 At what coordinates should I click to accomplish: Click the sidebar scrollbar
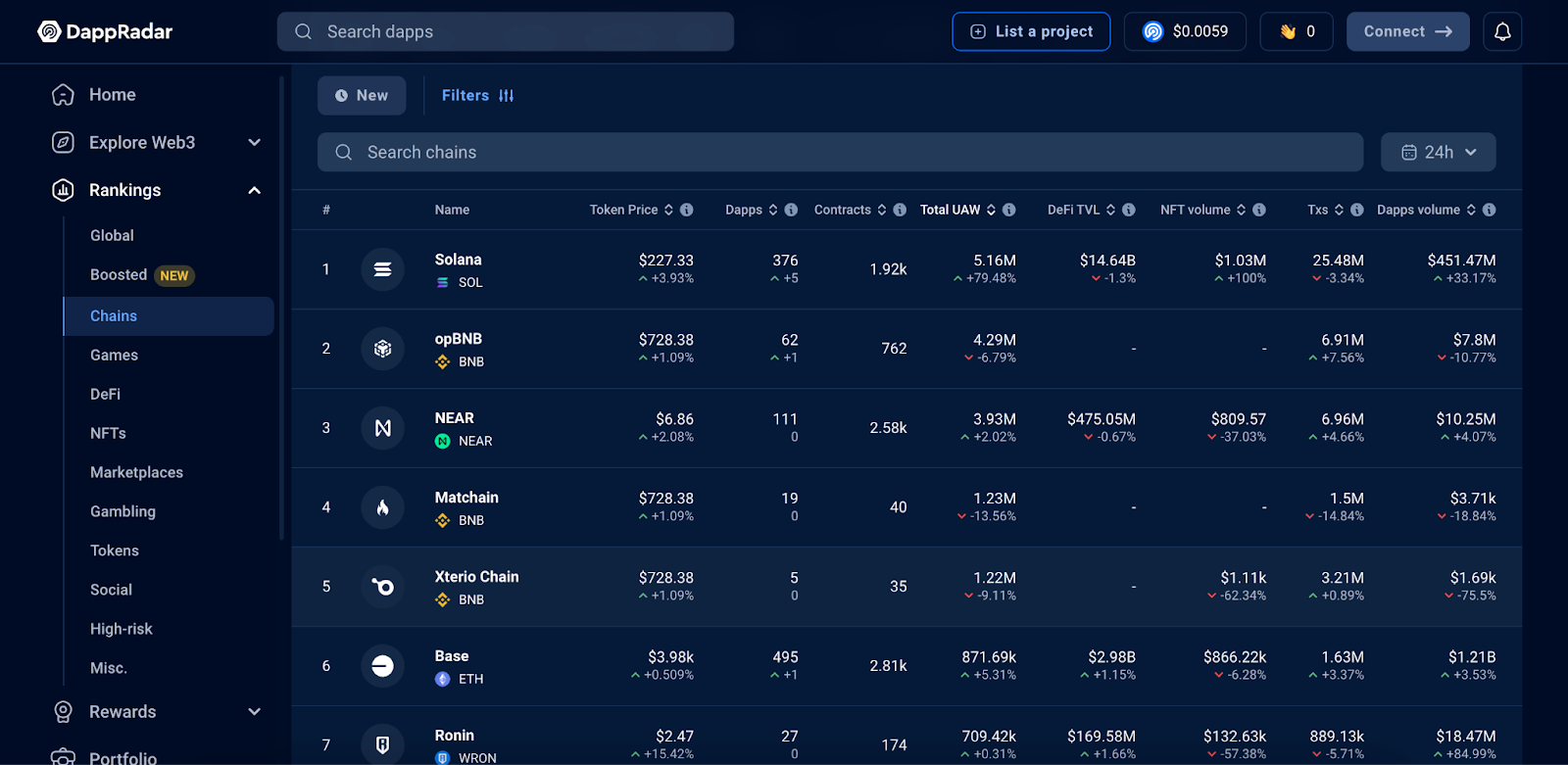(x=282, y=309)
